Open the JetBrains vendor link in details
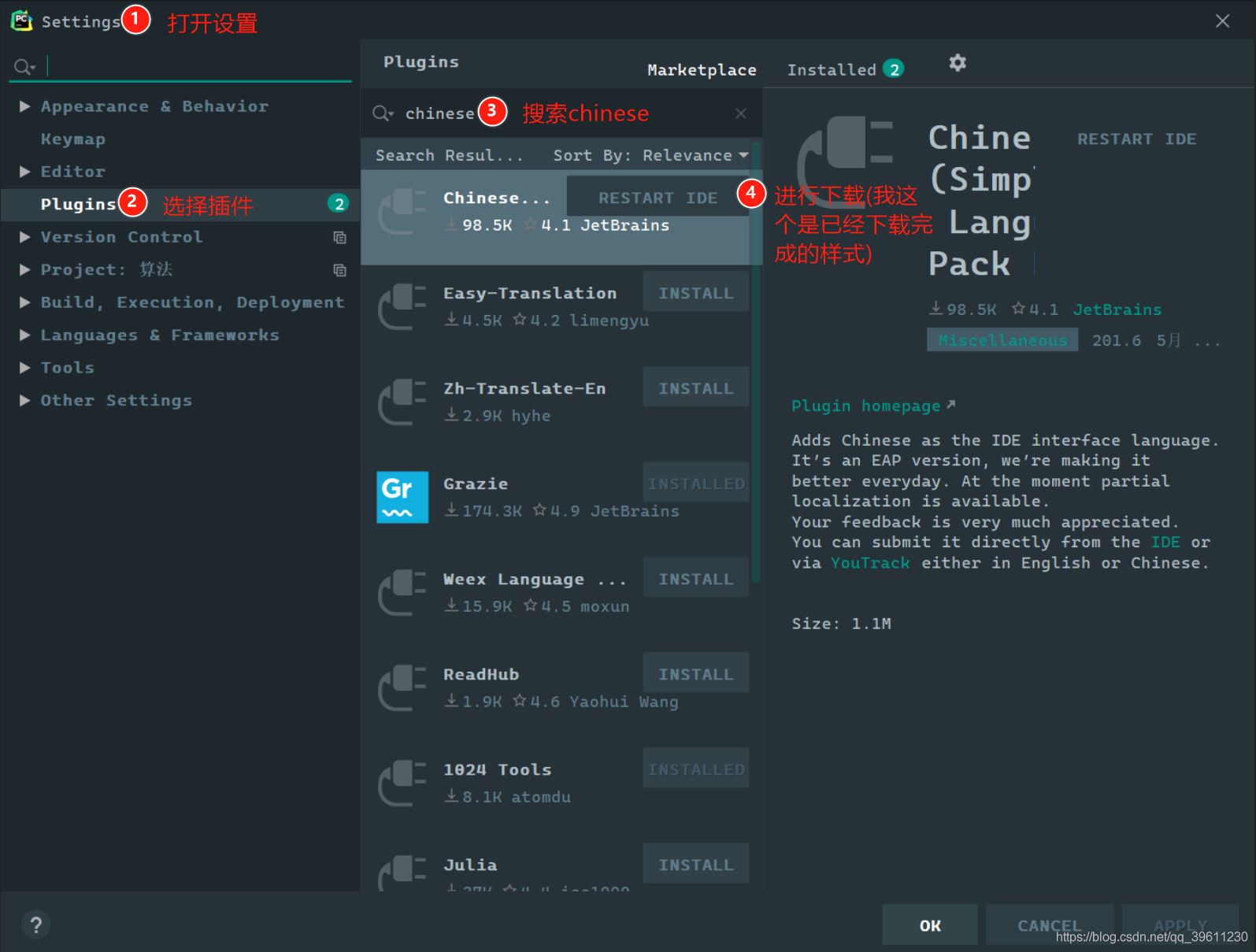Viewport: 1256px width, 952px height. pos(1117,309)
